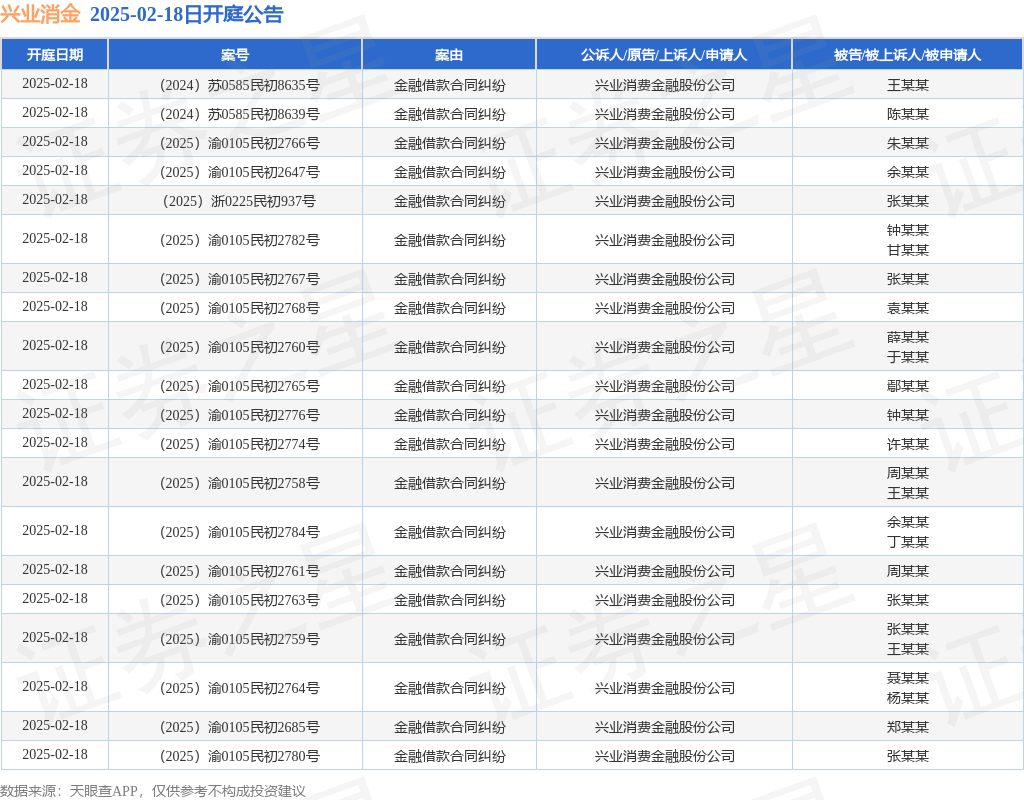Click the 兴业消金 title link
Screen dimensions: 1024x800
40,14
